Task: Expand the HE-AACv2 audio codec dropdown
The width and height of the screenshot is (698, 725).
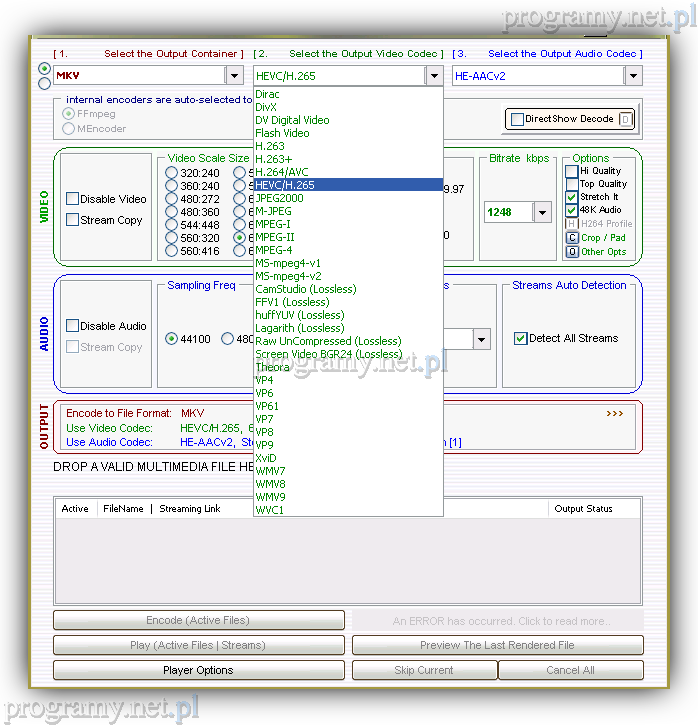Action: click(x=633, y=76)
